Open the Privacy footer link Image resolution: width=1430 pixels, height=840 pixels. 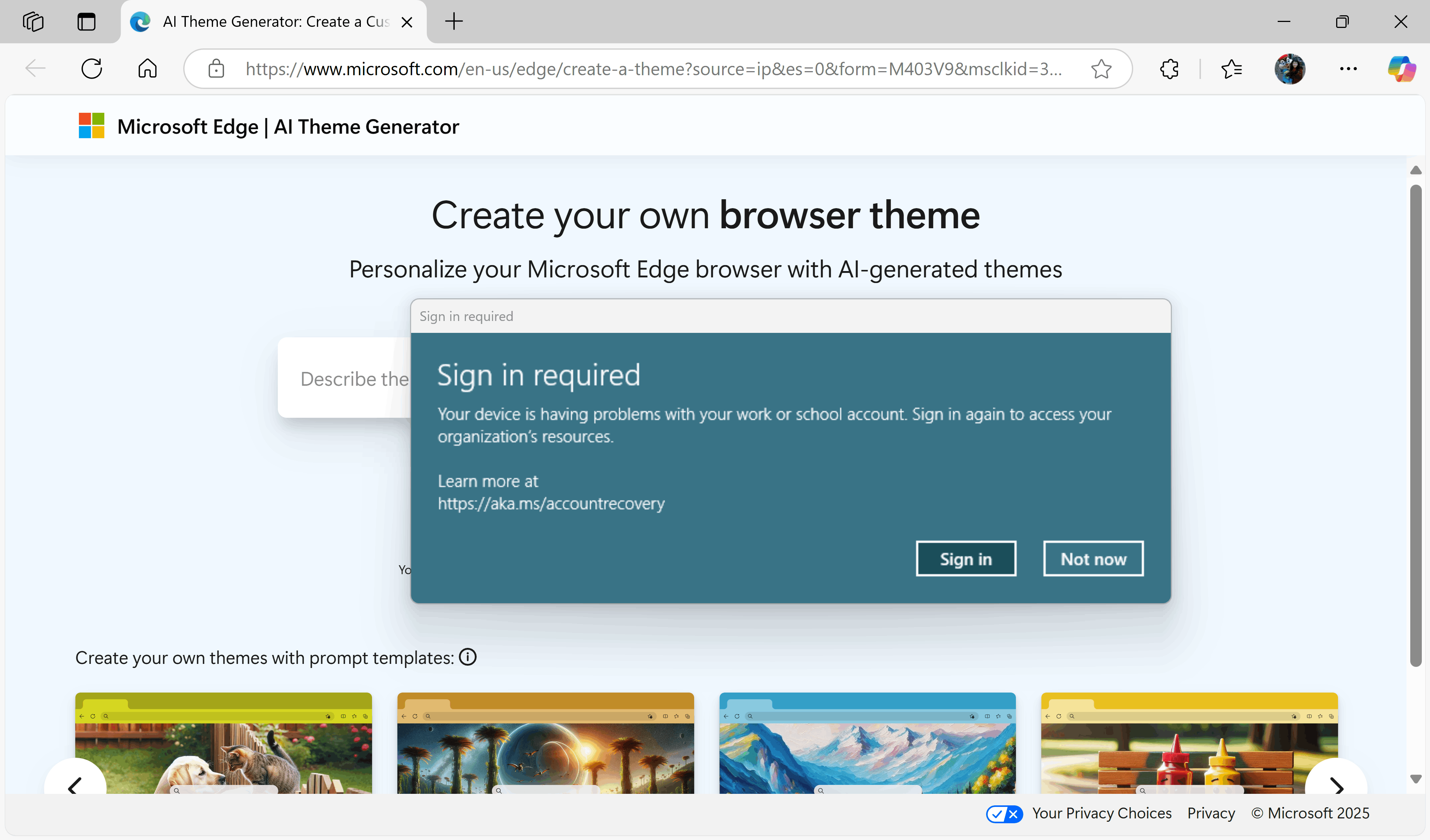(x=1211, y=813)
